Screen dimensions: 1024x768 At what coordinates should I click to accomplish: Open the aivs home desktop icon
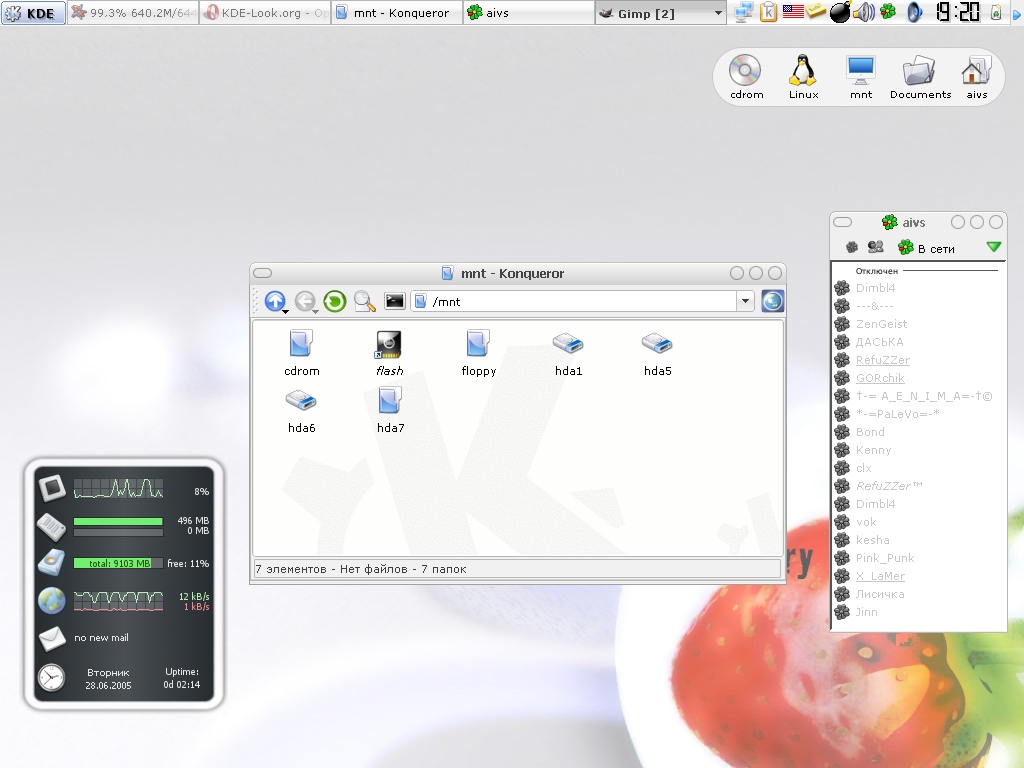coord(976,76)
